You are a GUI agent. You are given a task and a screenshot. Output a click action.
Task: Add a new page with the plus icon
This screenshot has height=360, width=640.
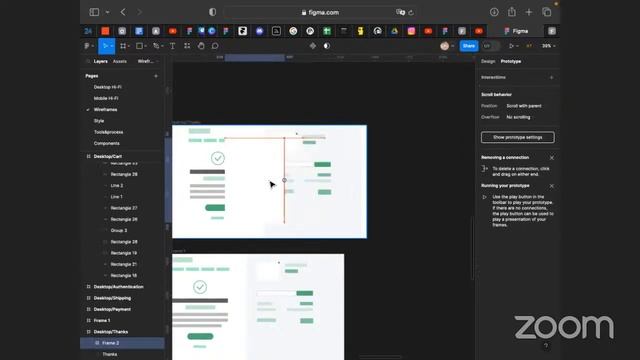[x=156, y=76]
